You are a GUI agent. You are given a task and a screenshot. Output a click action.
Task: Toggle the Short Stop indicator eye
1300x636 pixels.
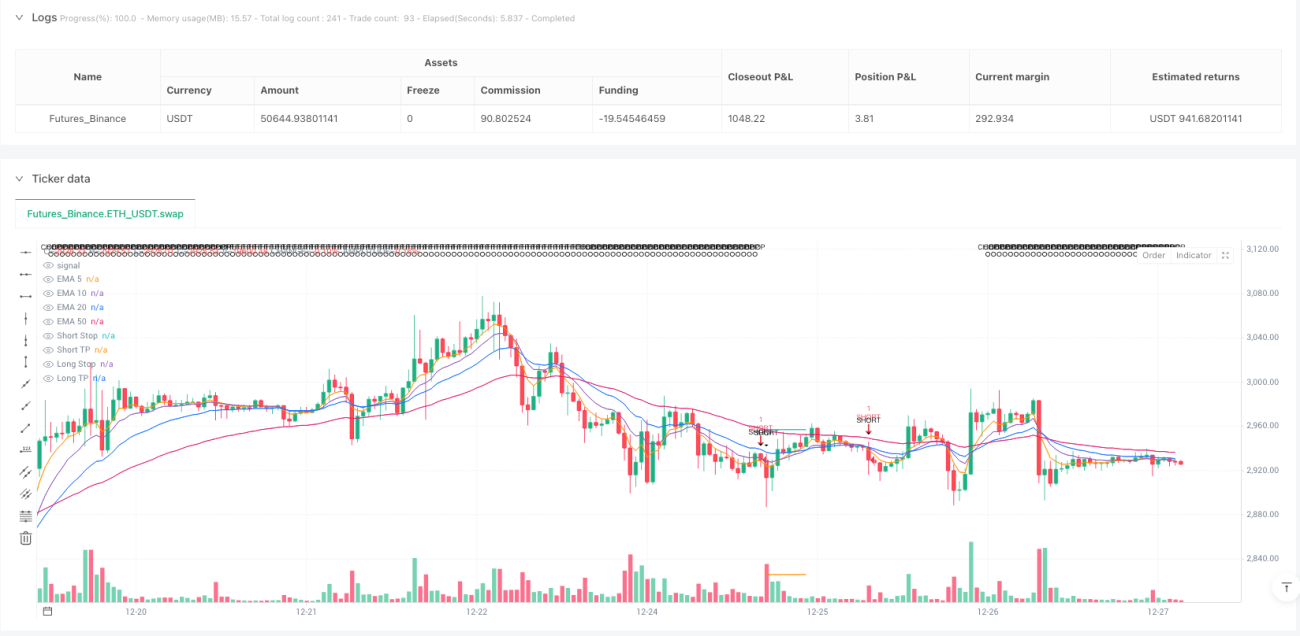tap(48, 335)
